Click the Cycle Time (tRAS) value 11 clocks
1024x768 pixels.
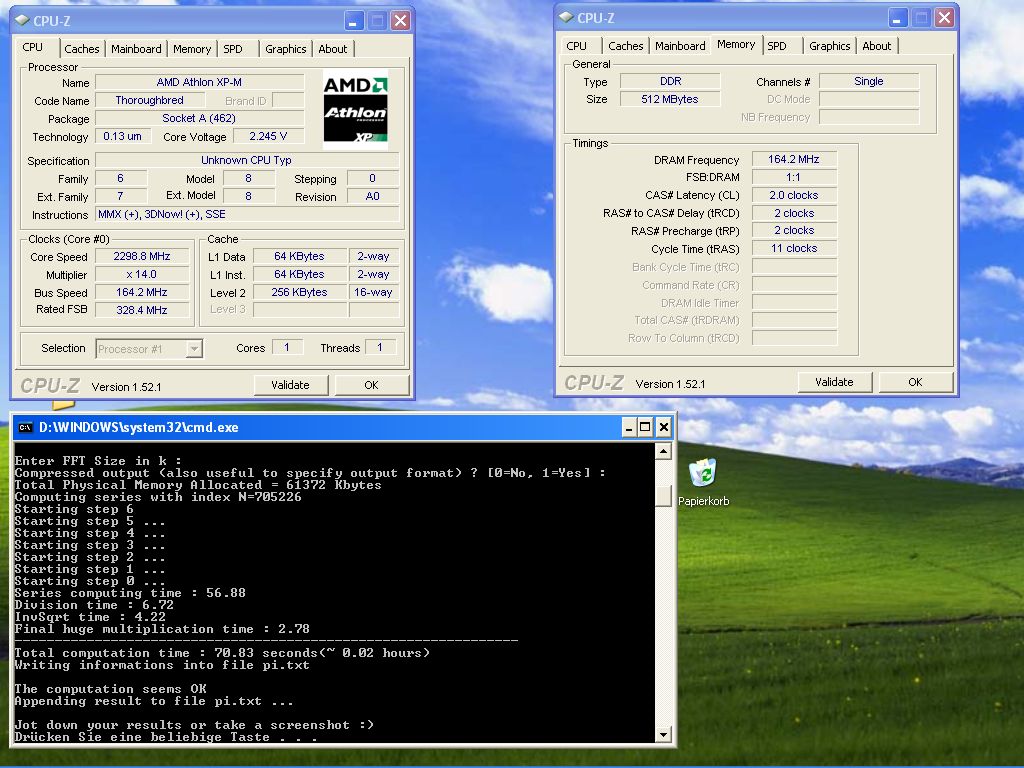pyautogui.click(x=793, y=248)
